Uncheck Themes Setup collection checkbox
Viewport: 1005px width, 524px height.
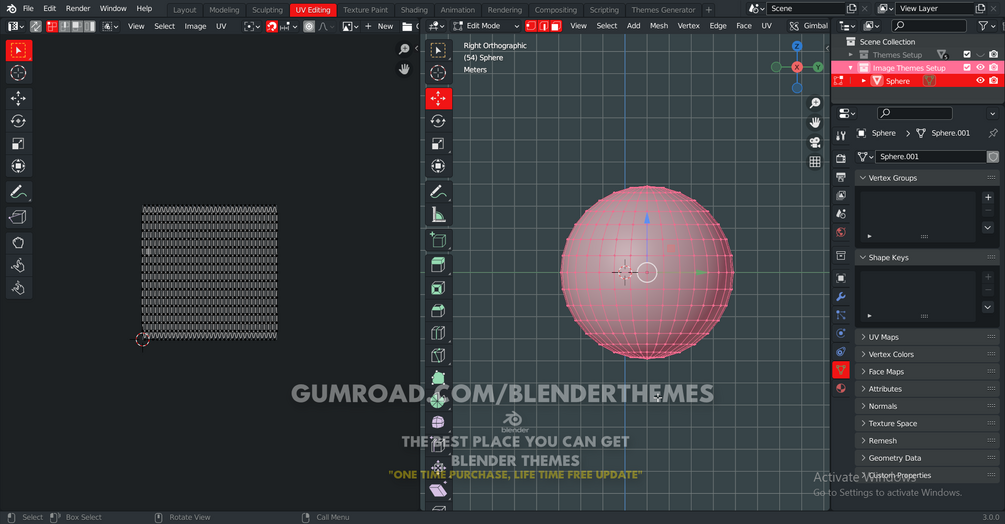967,54
